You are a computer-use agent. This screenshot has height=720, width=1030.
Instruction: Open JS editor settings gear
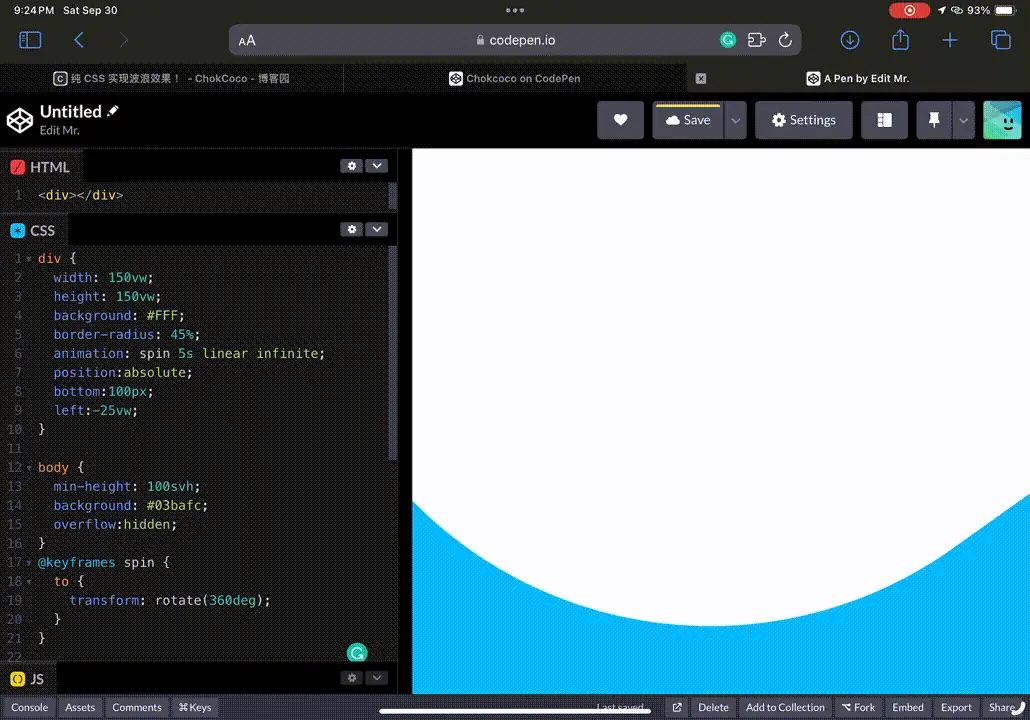[x=351, y=677]
